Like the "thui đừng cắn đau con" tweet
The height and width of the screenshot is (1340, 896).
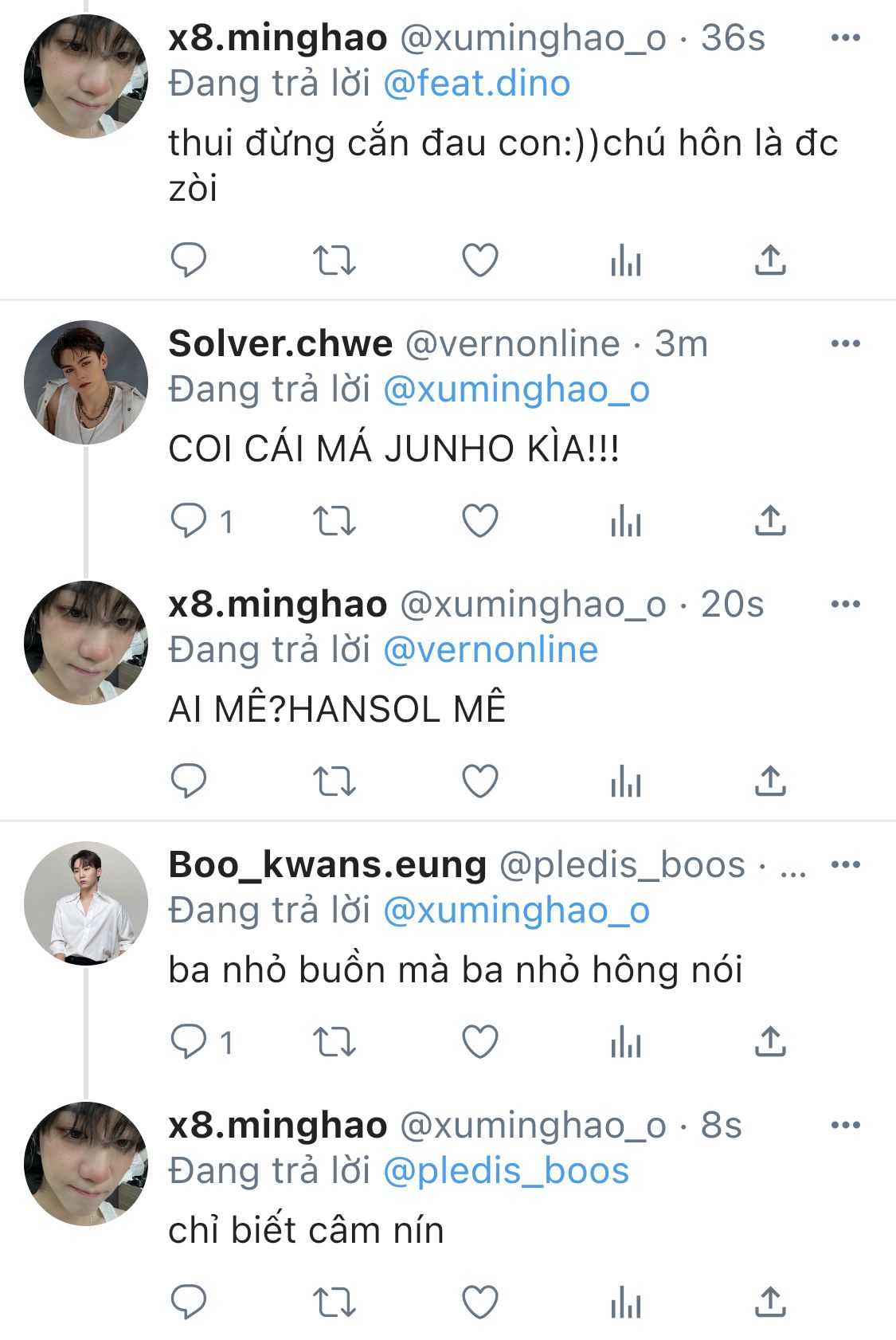(x=480, y=261)
